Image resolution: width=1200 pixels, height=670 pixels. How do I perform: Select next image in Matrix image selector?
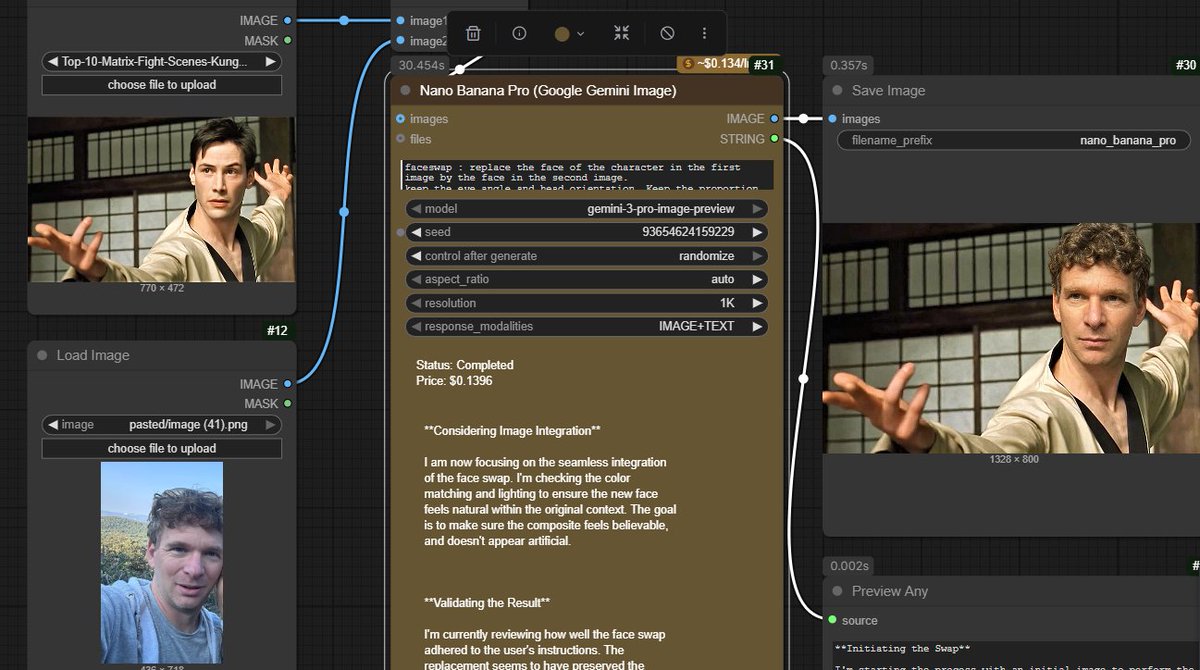coord(270,61)
